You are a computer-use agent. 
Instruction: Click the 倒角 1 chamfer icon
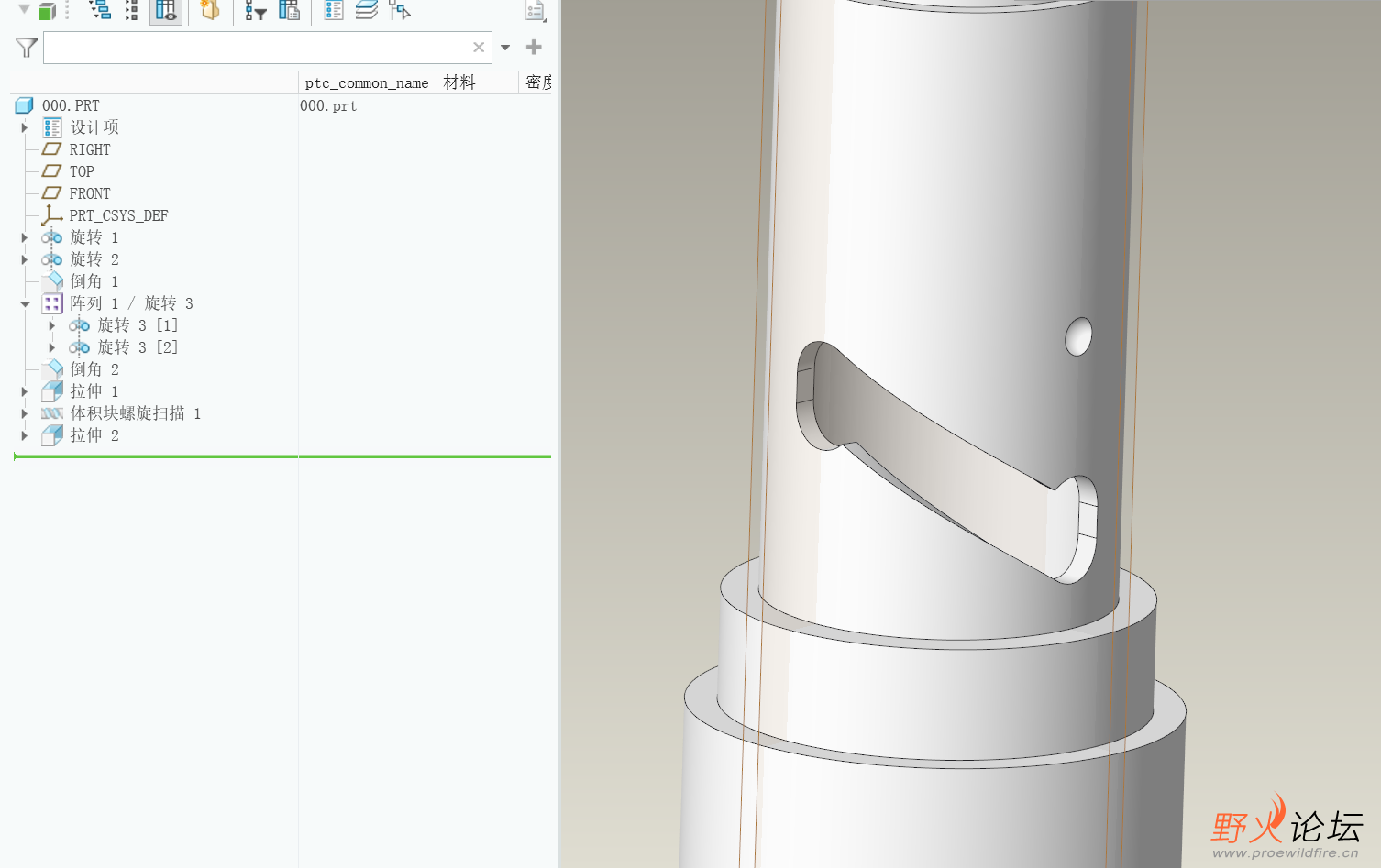point(52,281)
